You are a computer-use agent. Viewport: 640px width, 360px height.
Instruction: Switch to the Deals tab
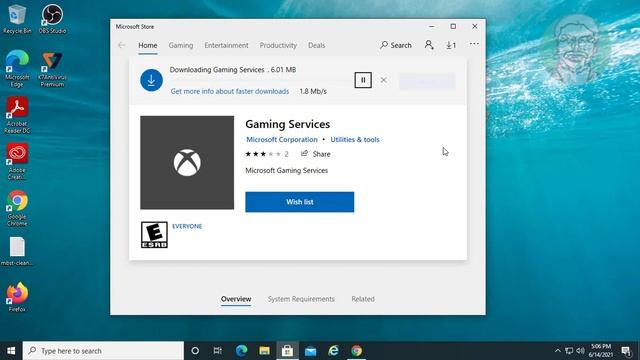(316, 45)
